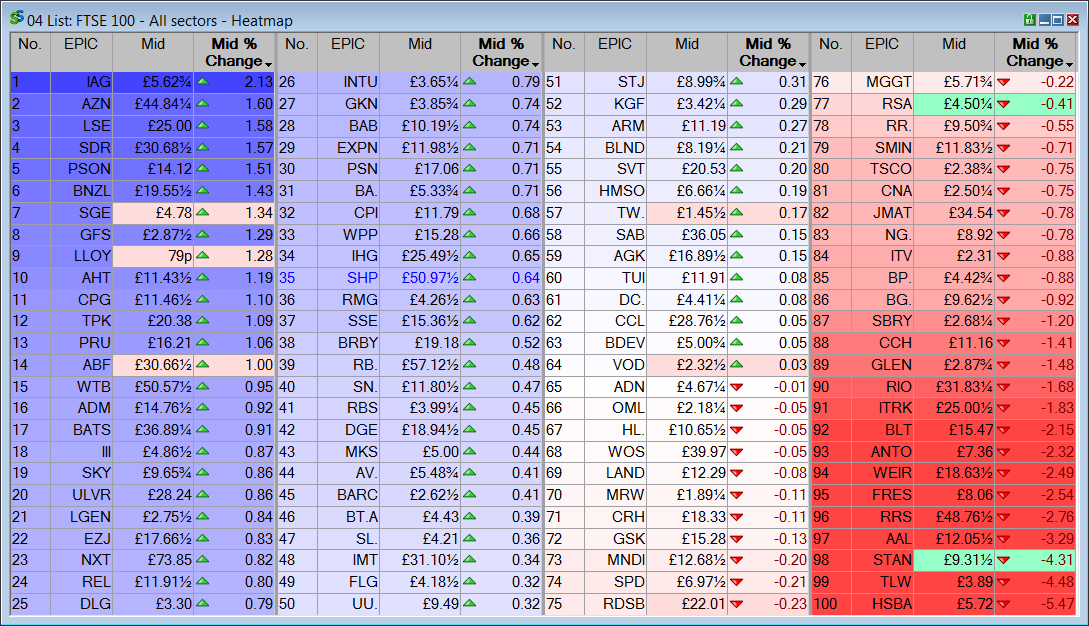The height and width of the screenshot is (626, 1089).
Task: Click the green up arrow in the SHP row
Action: pos(469,277)
